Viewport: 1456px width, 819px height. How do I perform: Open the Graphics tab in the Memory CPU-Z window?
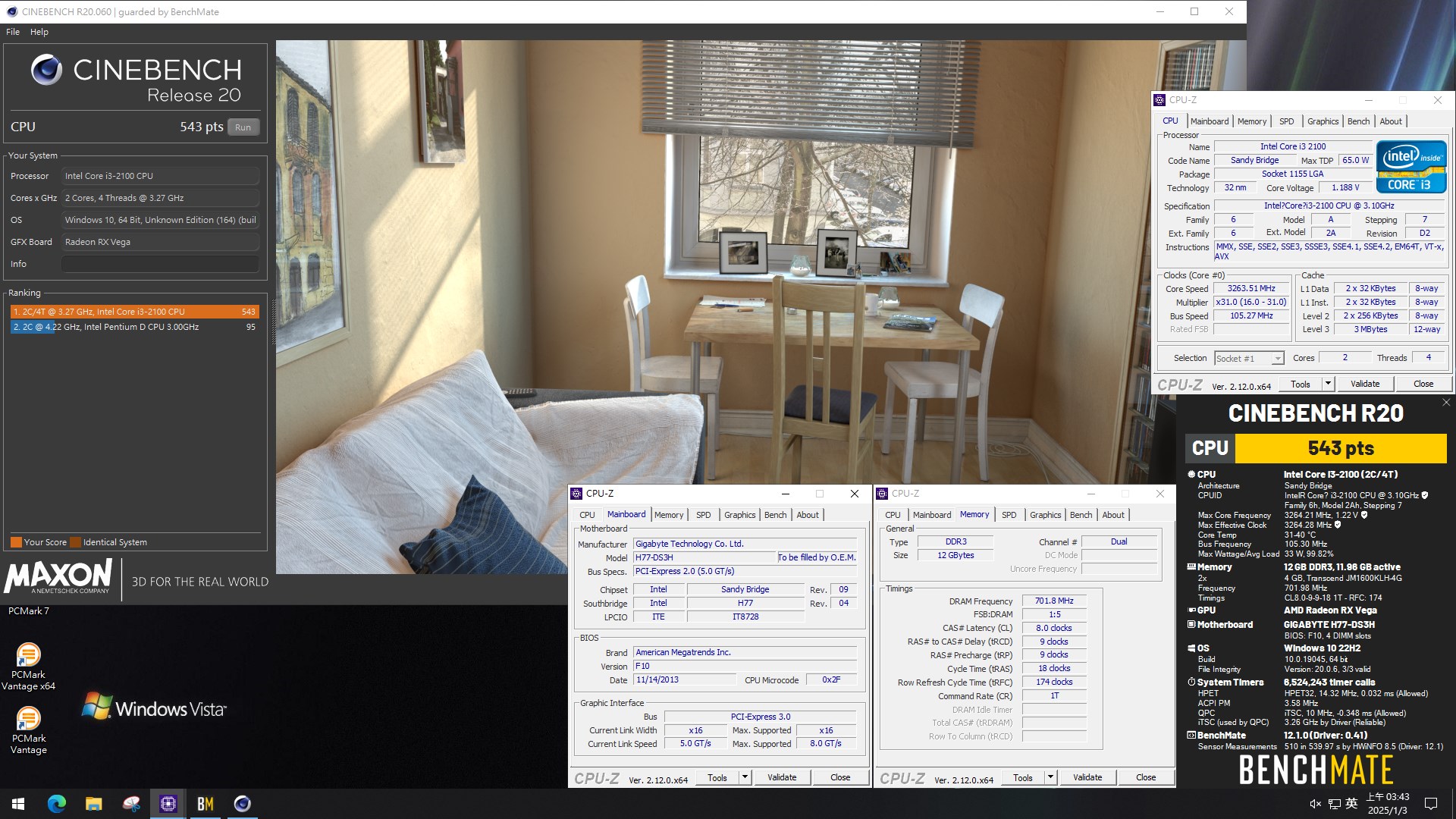1045,515
